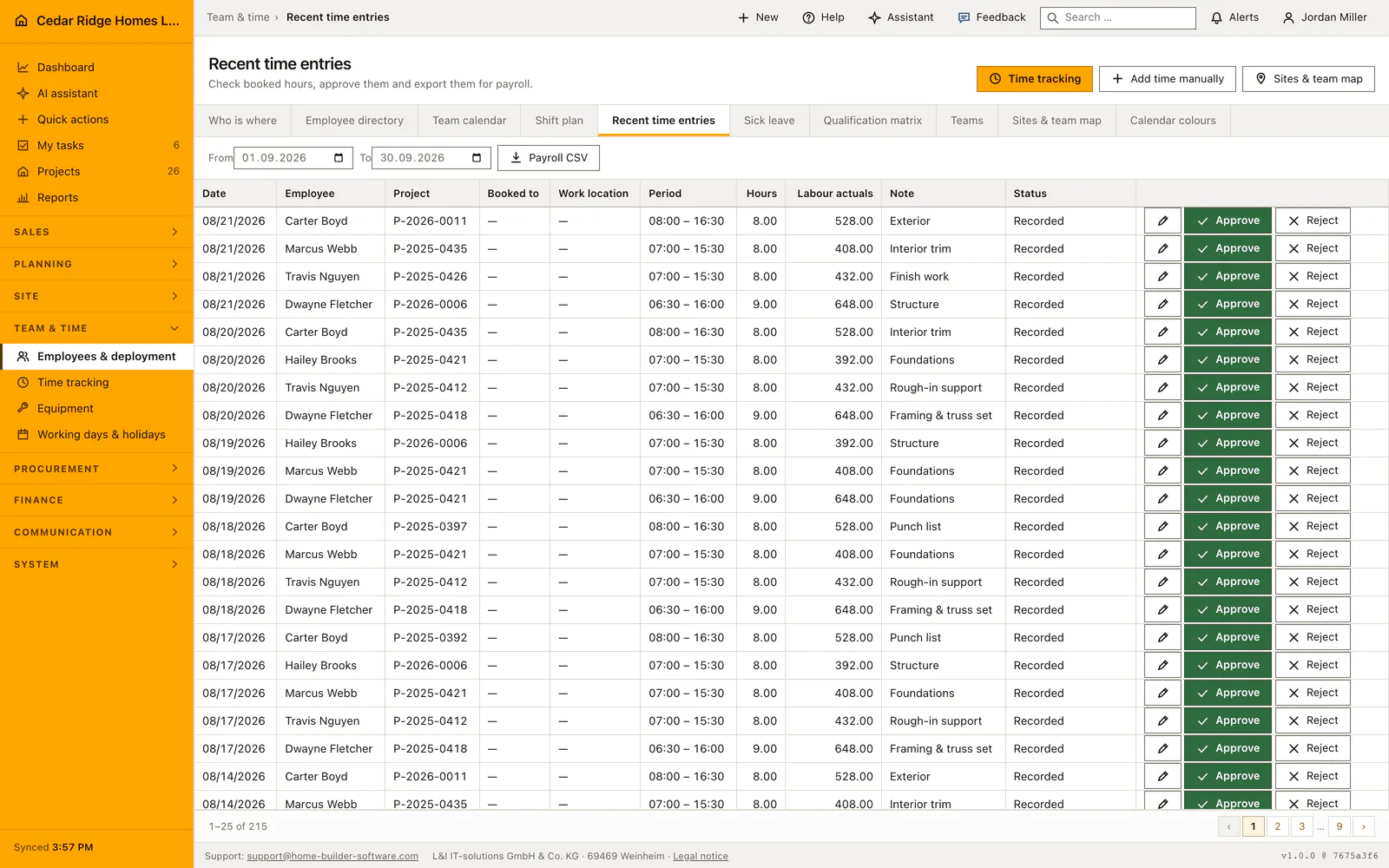1389x868 pixels.
Task: Open the Legal notice link
Action: click(701, 856)
